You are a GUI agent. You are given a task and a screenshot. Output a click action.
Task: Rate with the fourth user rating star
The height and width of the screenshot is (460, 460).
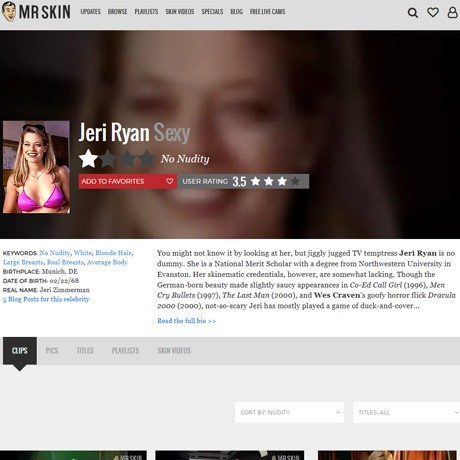[x=295, y=181]
